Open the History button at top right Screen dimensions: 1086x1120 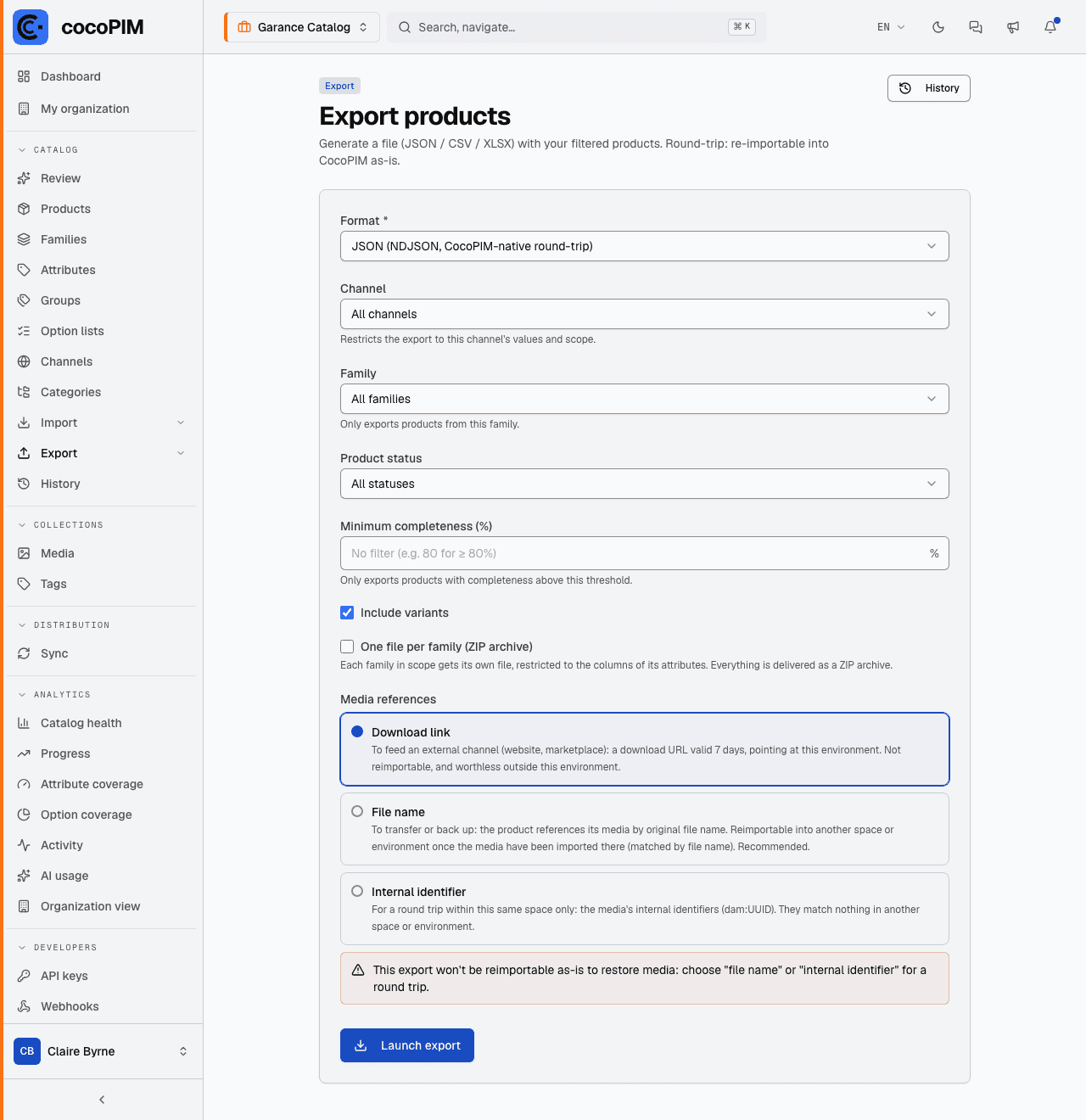point(929,88)
